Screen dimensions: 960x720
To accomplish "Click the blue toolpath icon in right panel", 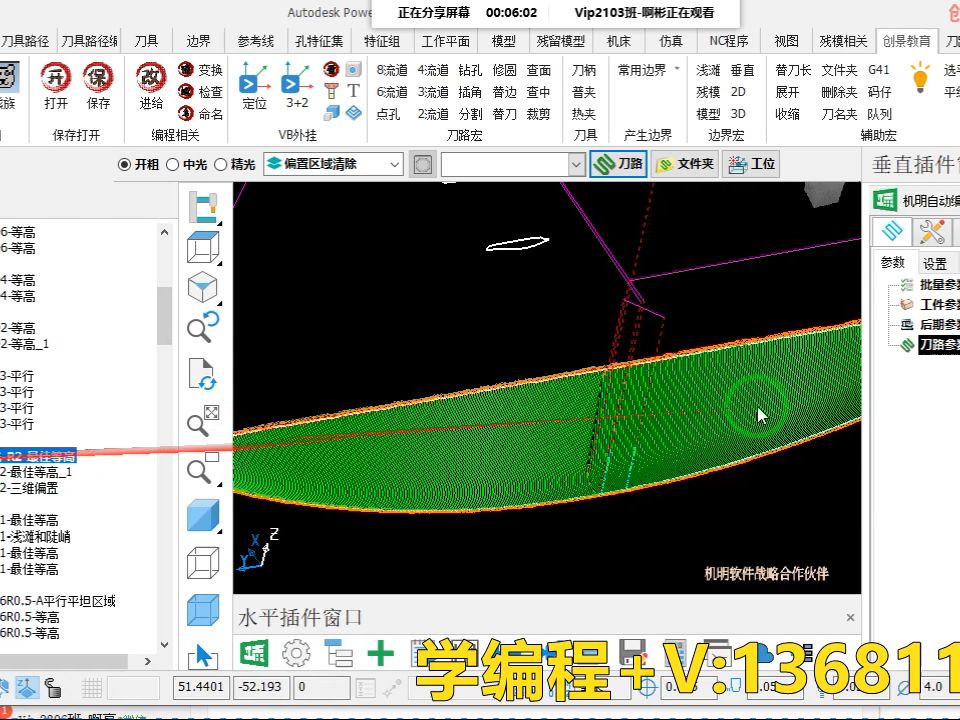I will point(892,231).
